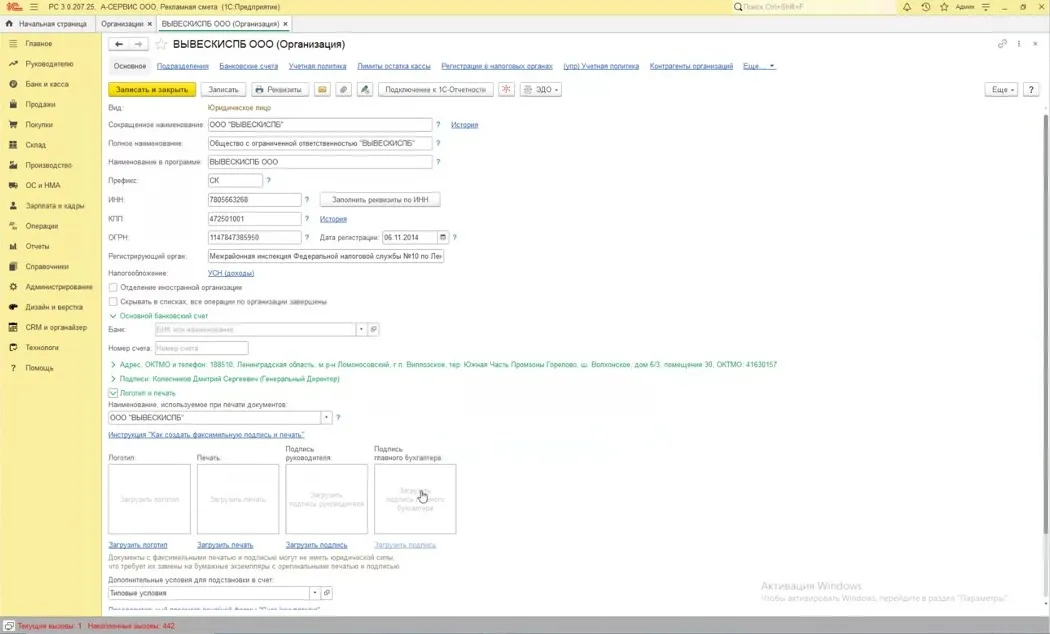Open the calendar picker for registration date
Image resolution: width=1050 pixels, height=634 pixels.
click(x=443, y=238)
